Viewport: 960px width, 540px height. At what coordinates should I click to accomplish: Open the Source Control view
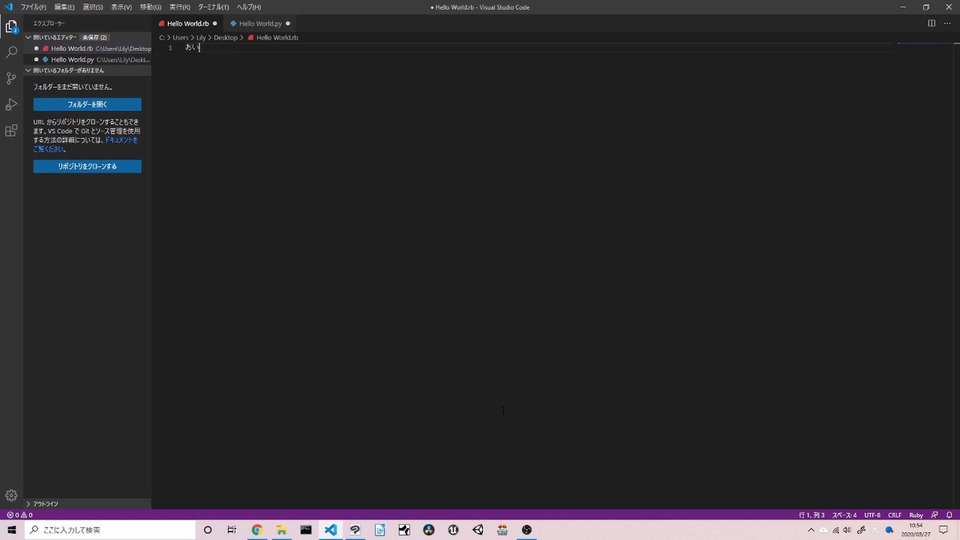[x=11, y=78]
